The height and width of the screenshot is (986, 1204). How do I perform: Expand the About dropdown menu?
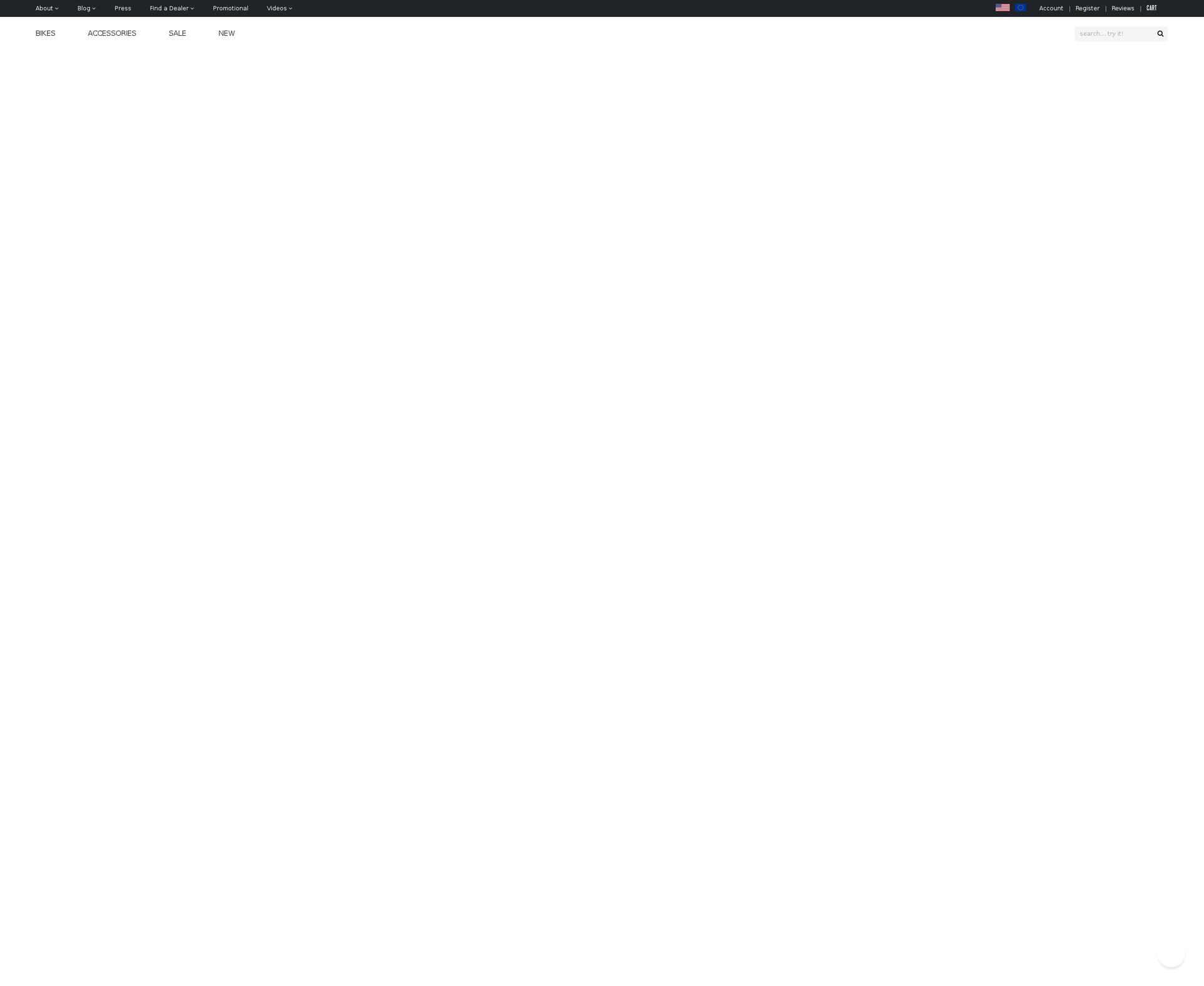click(x=47, y=8)
